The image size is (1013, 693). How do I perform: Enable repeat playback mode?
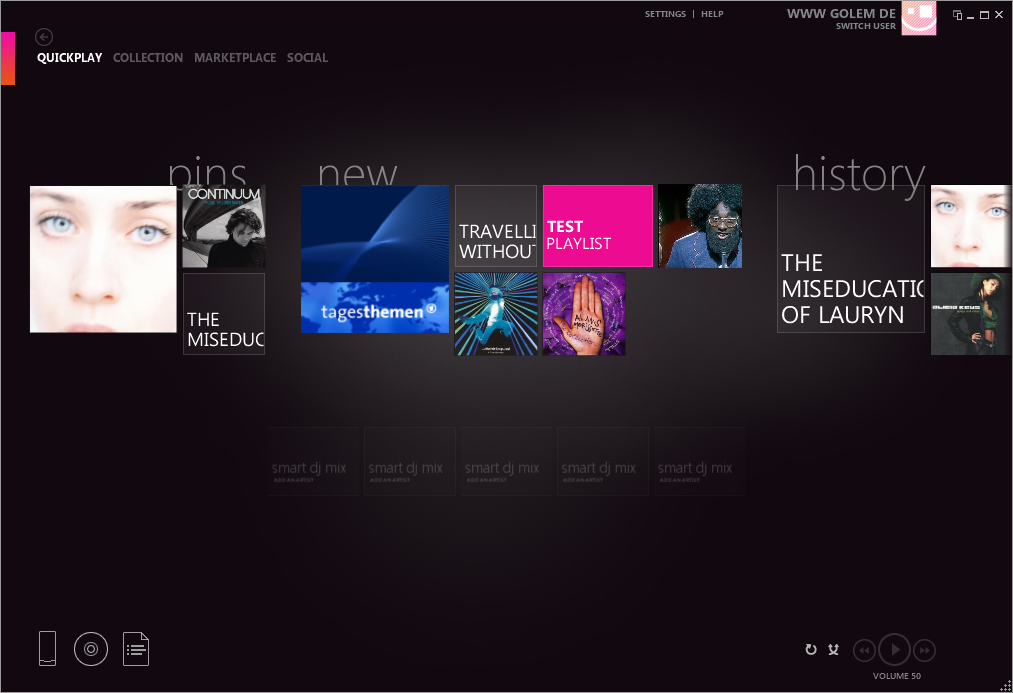click(811, 650)
